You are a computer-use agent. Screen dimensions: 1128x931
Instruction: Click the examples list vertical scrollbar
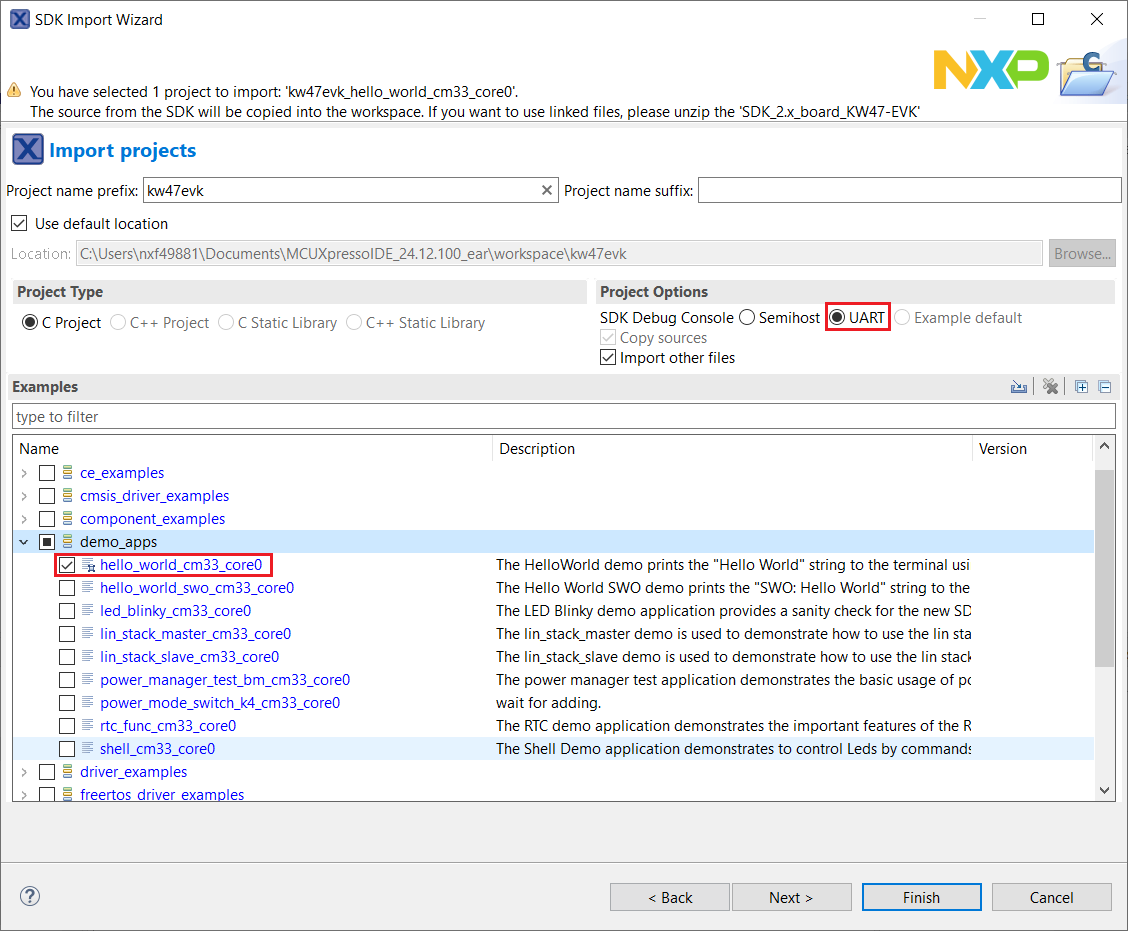1104,570
